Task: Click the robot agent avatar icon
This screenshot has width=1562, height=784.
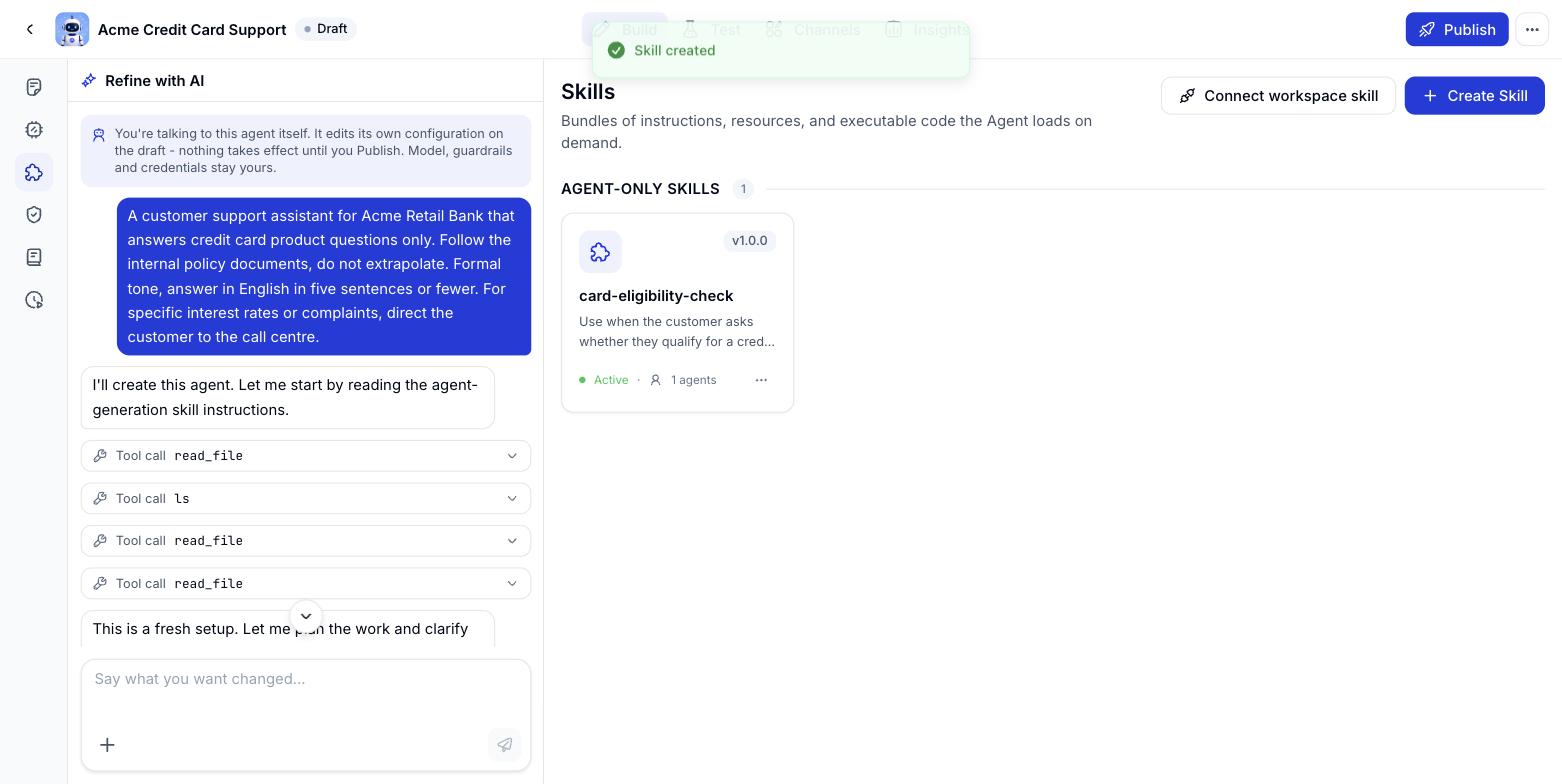Action: (72, 30)
